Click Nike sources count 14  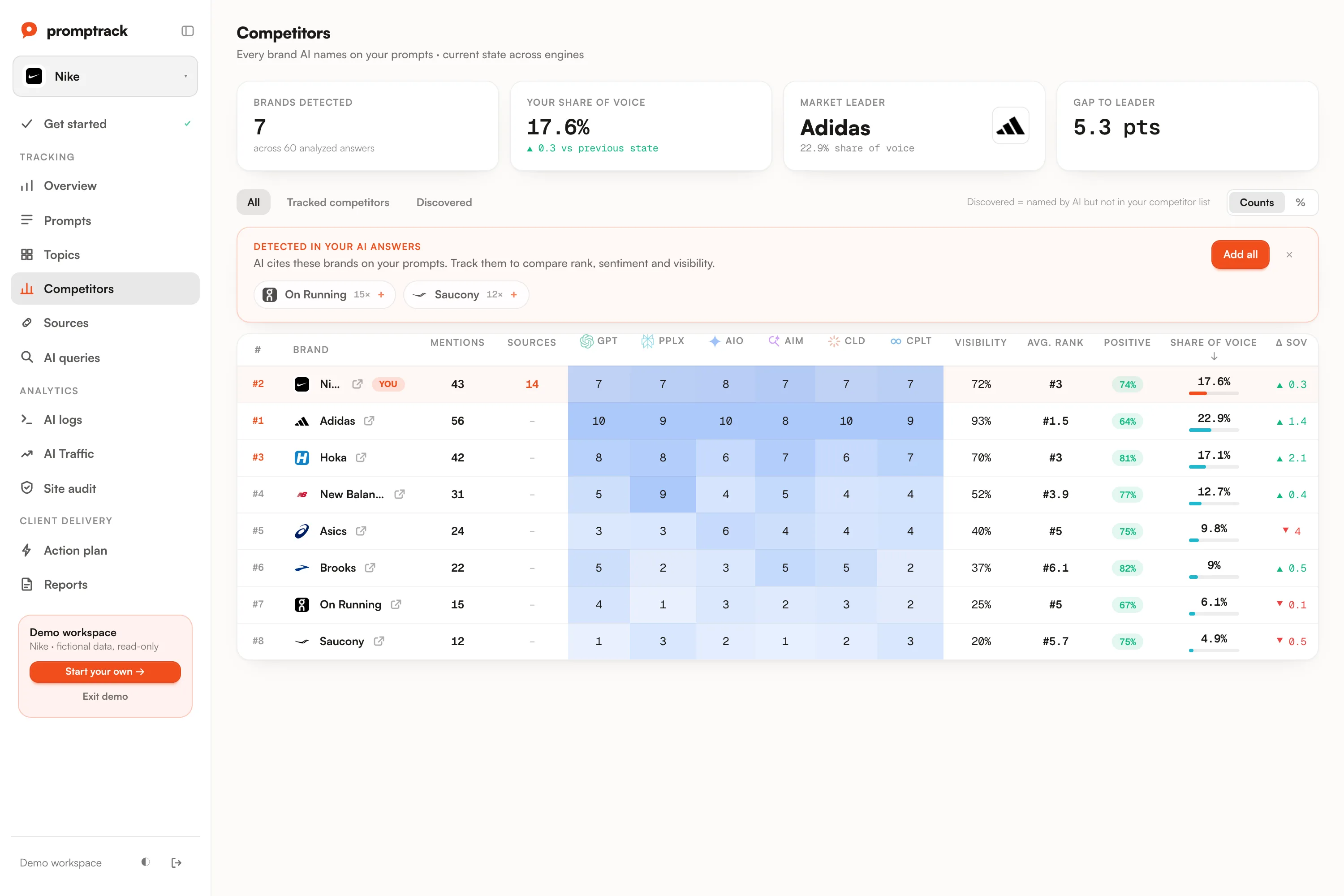531,384
